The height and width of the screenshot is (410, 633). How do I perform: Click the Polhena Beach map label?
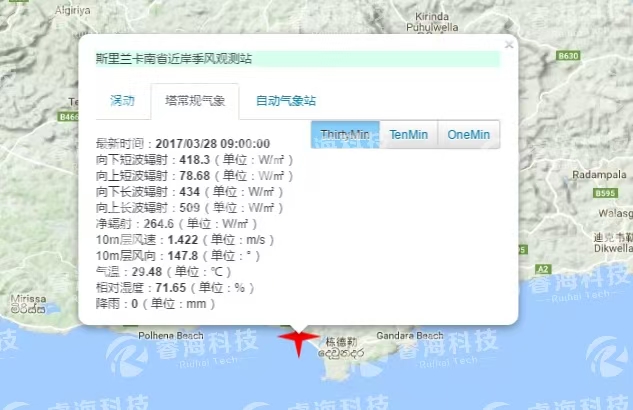171,336
